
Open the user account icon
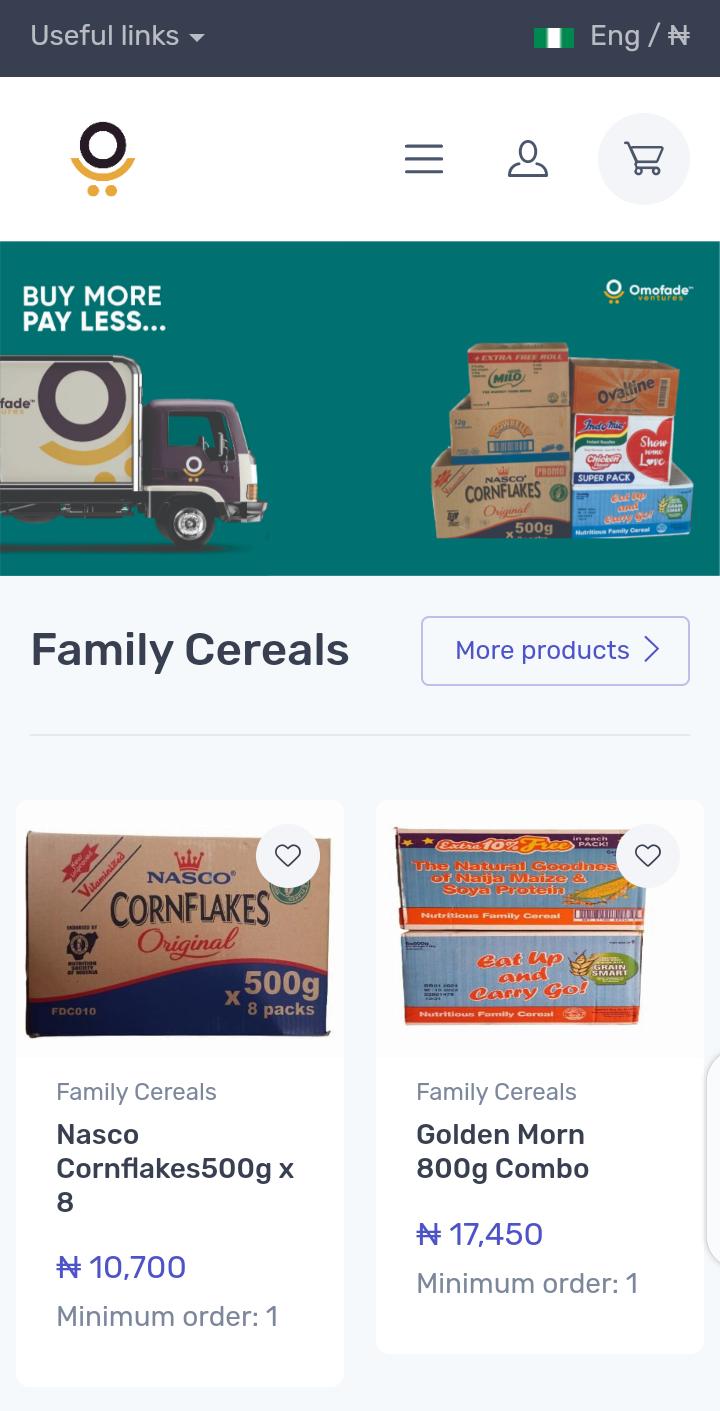[x=528, y=159]
